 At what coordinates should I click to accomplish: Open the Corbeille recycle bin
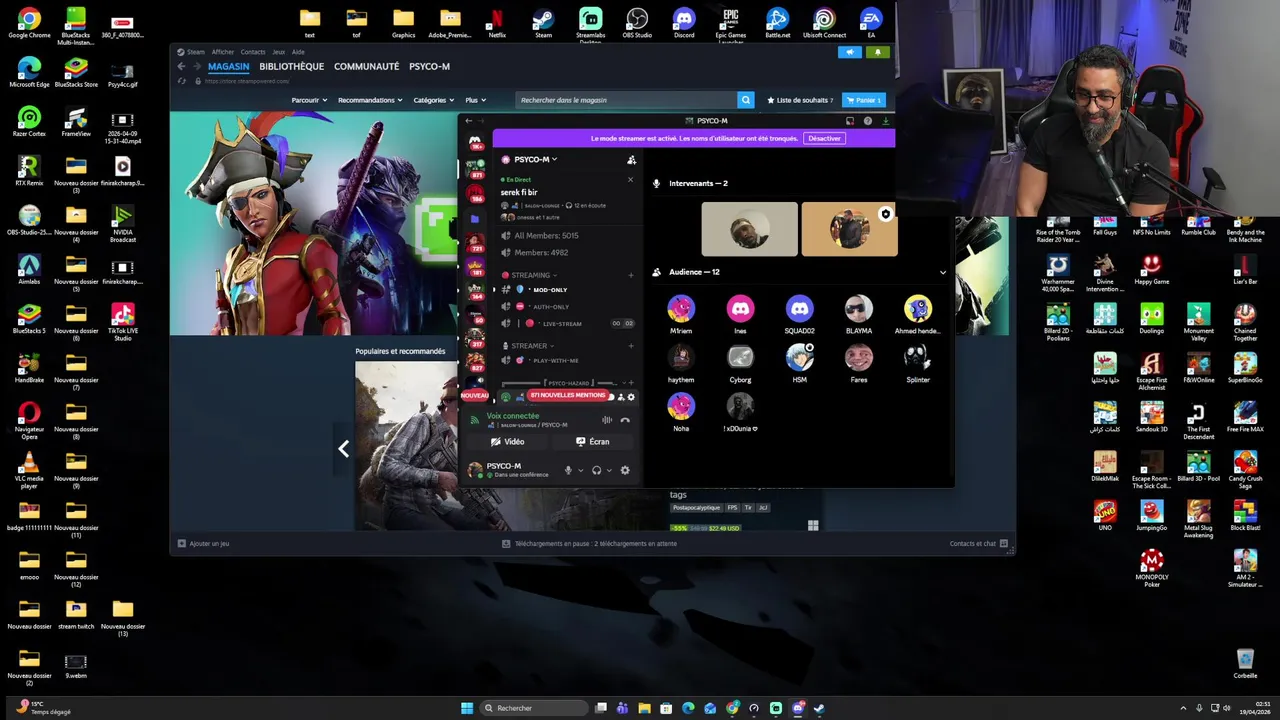1245,663
